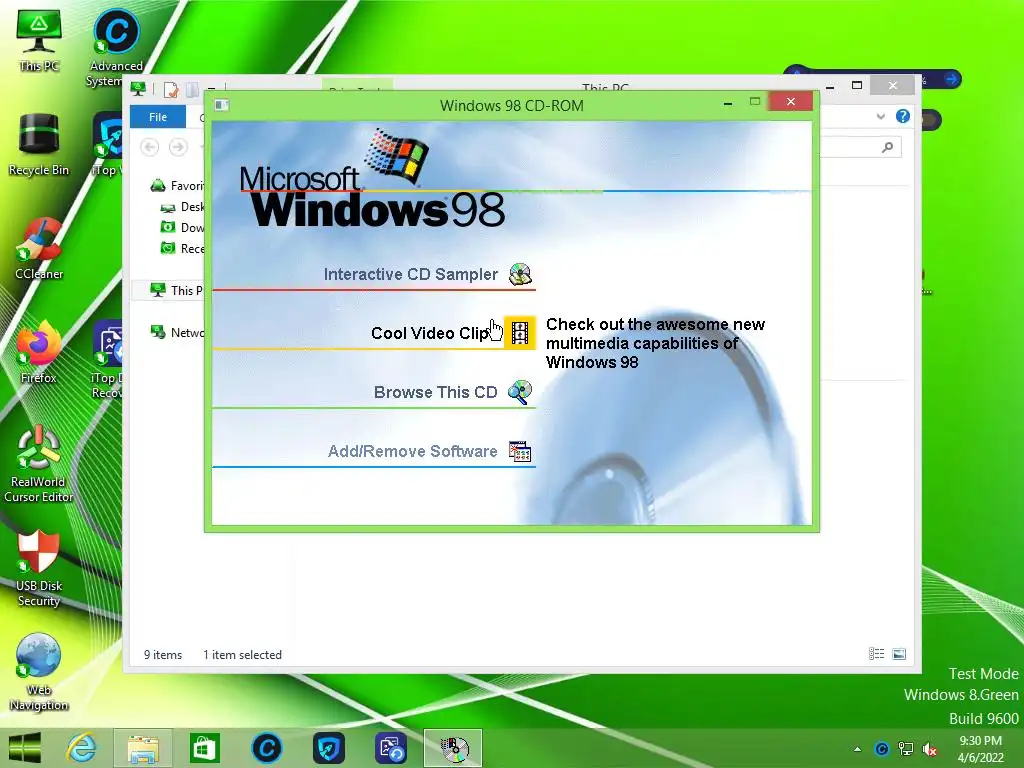Image resolution: width=1024 pixels, height=768 pixels.
Task: Click the network tray icon
Action: click(x=905, y=749)
